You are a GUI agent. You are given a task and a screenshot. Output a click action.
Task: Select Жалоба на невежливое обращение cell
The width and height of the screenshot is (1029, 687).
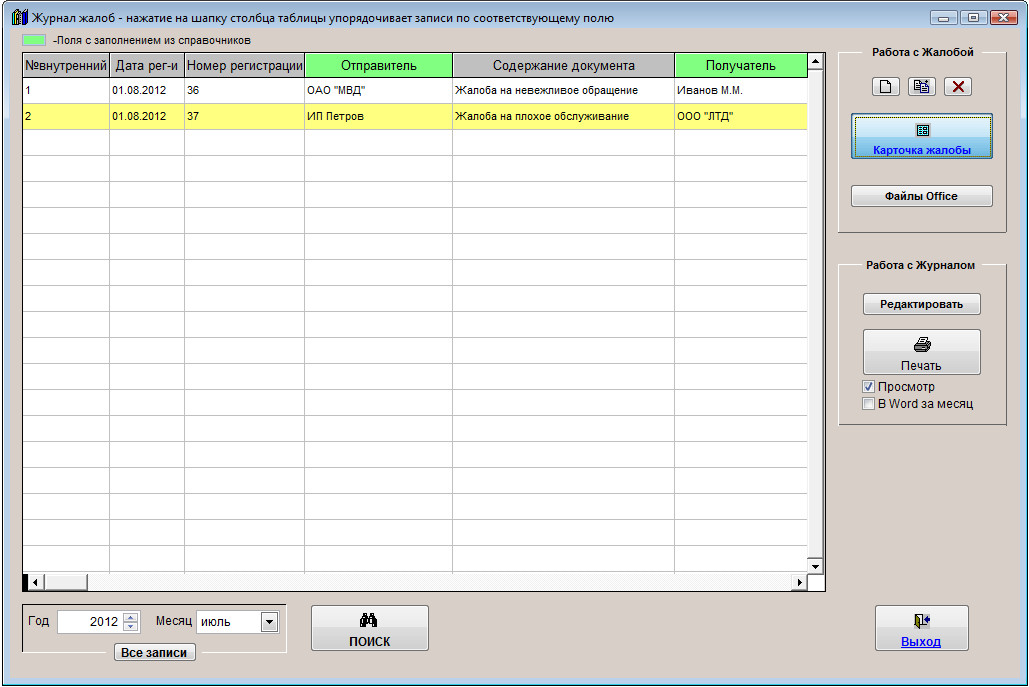pos(564,91)
